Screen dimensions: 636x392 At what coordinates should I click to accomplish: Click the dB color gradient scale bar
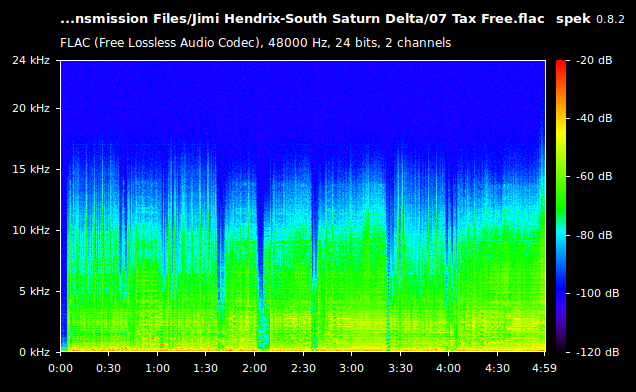pyautogui.click(x=561, y=206)
